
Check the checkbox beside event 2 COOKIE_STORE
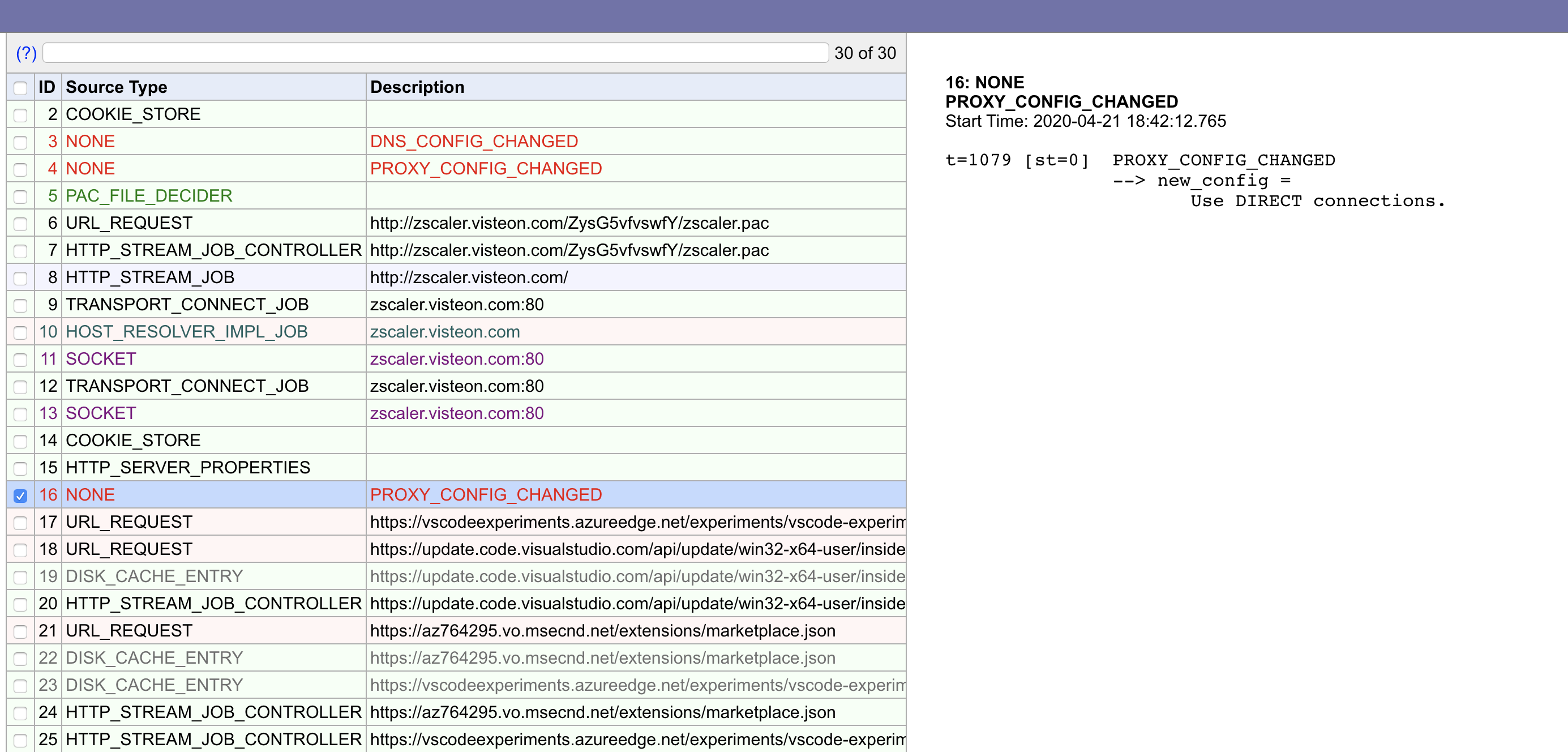coord(21,114)
